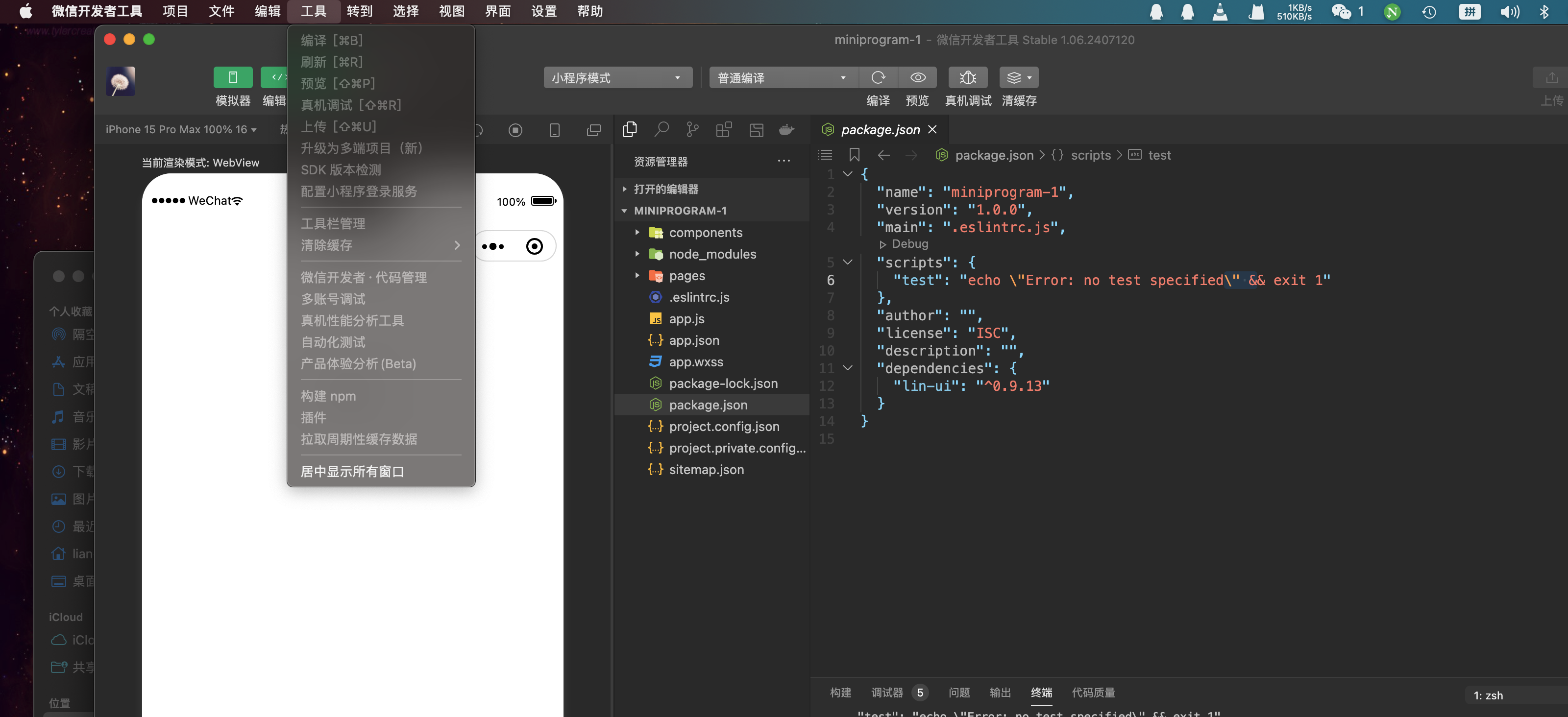Click the real-device debug bug icon
This screenshot has height=717, width=1568.
pos(967,78)
